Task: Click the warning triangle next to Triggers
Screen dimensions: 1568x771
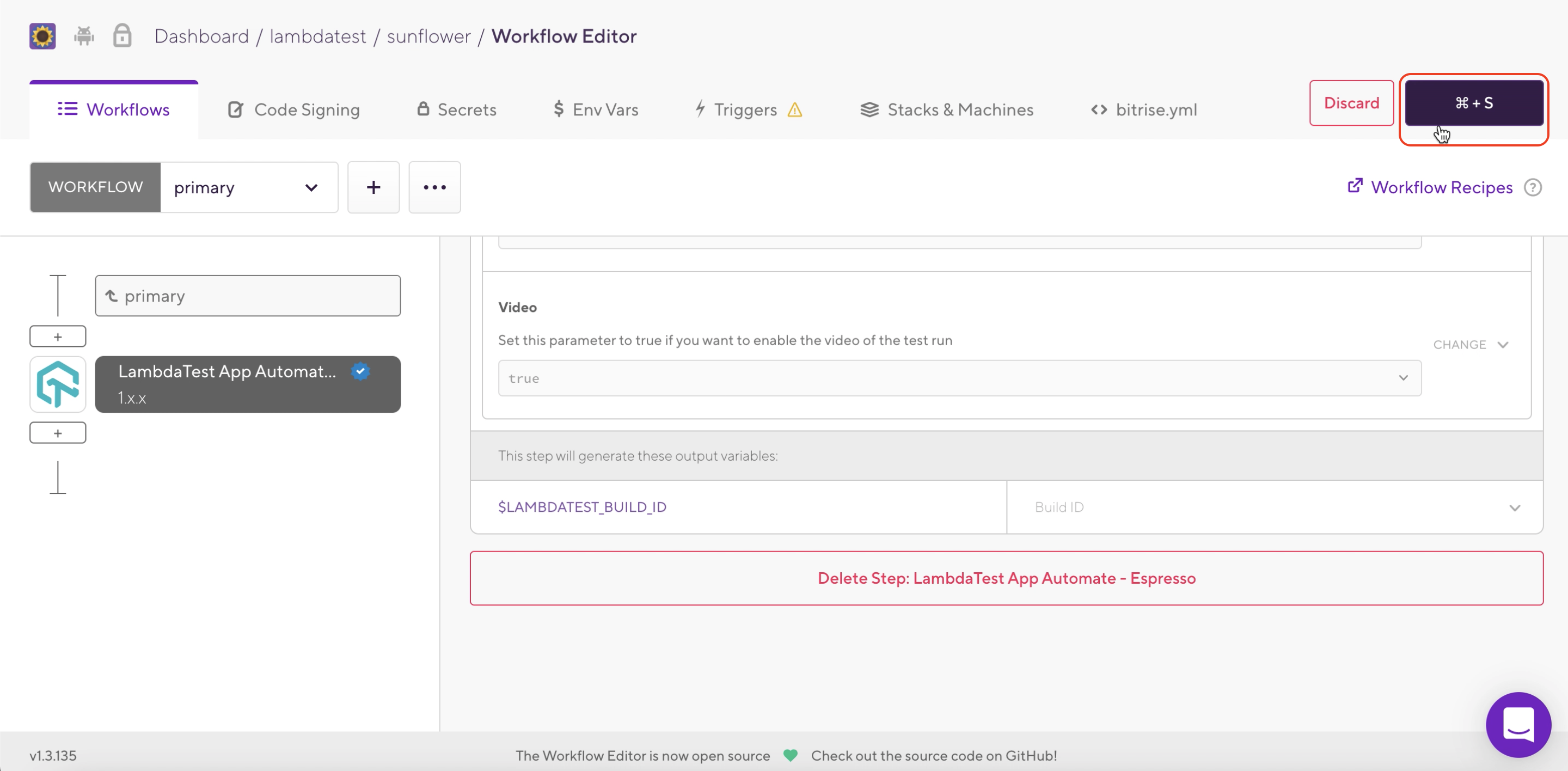Action: [x=794, y=109]
